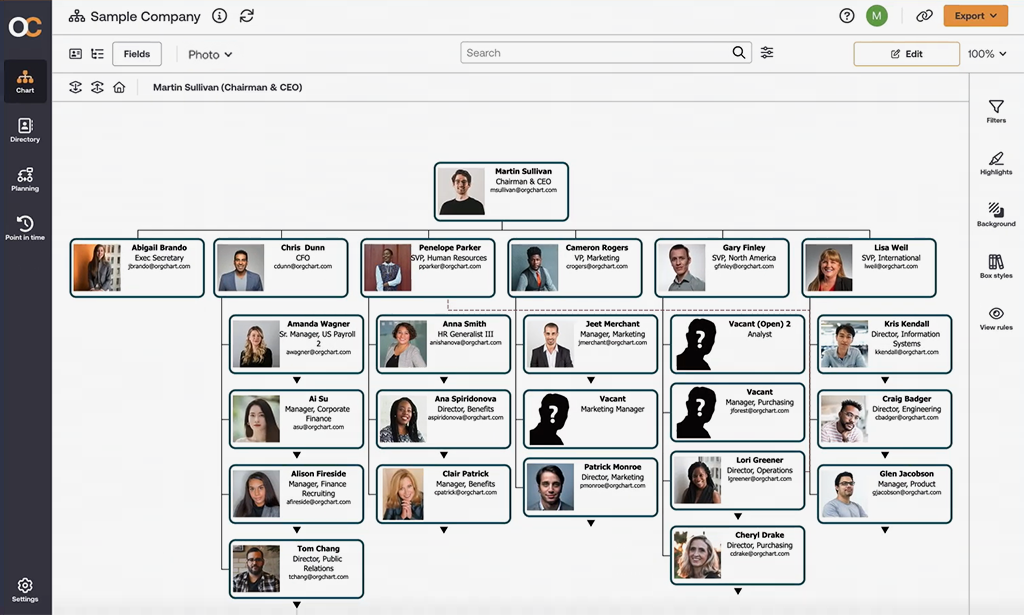1024x615 pixels.
Task: Click the Edit button
Action: 906,54
